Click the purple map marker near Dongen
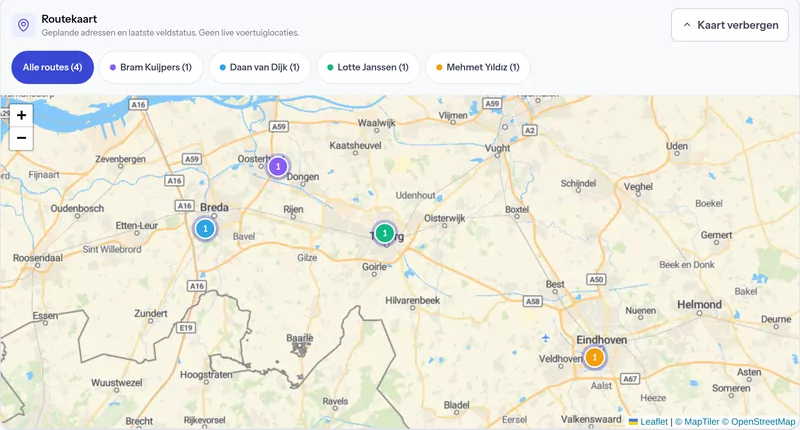The image size is (800, 430). 278,167
